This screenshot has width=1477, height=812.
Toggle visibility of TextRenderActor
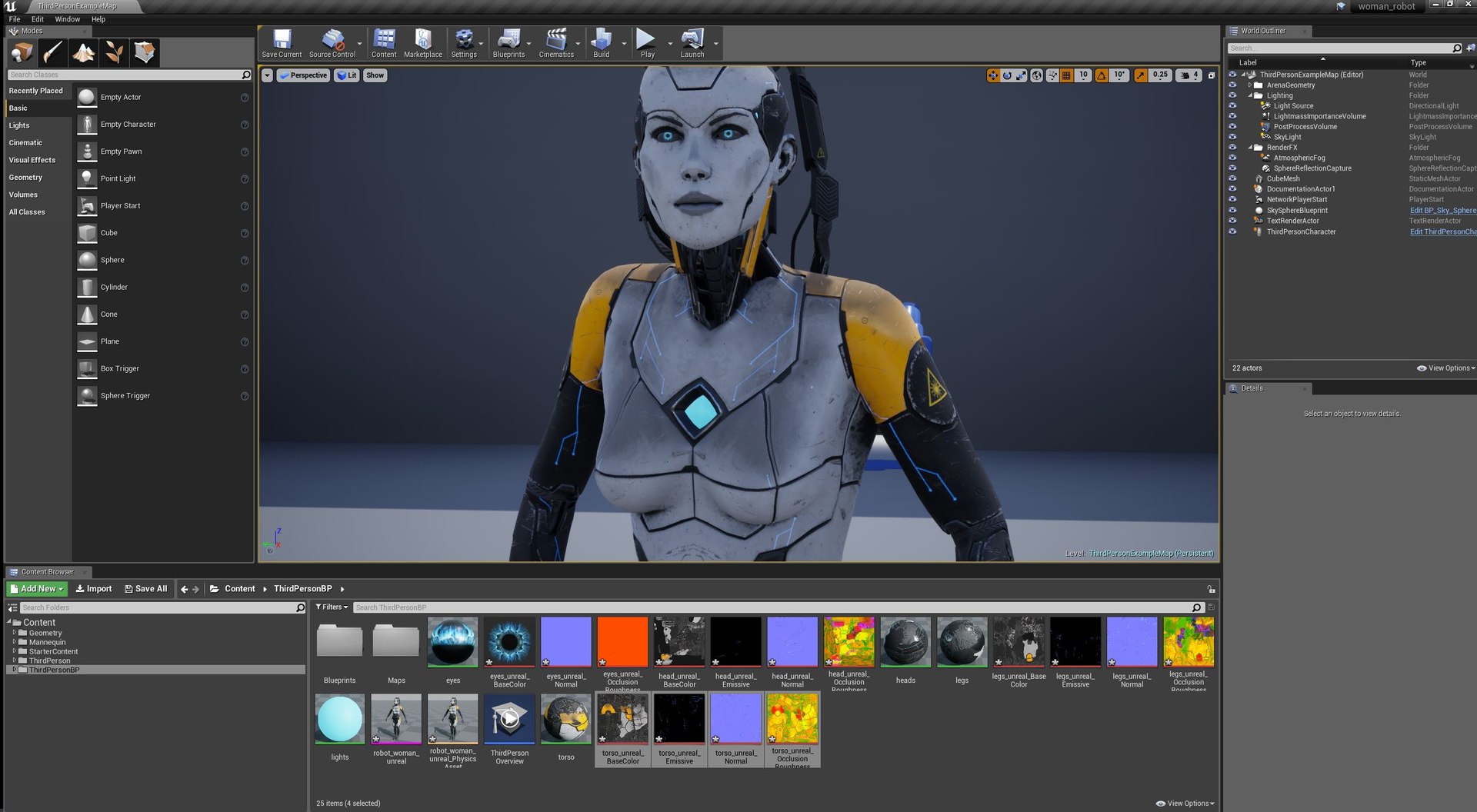point(1232,221)
